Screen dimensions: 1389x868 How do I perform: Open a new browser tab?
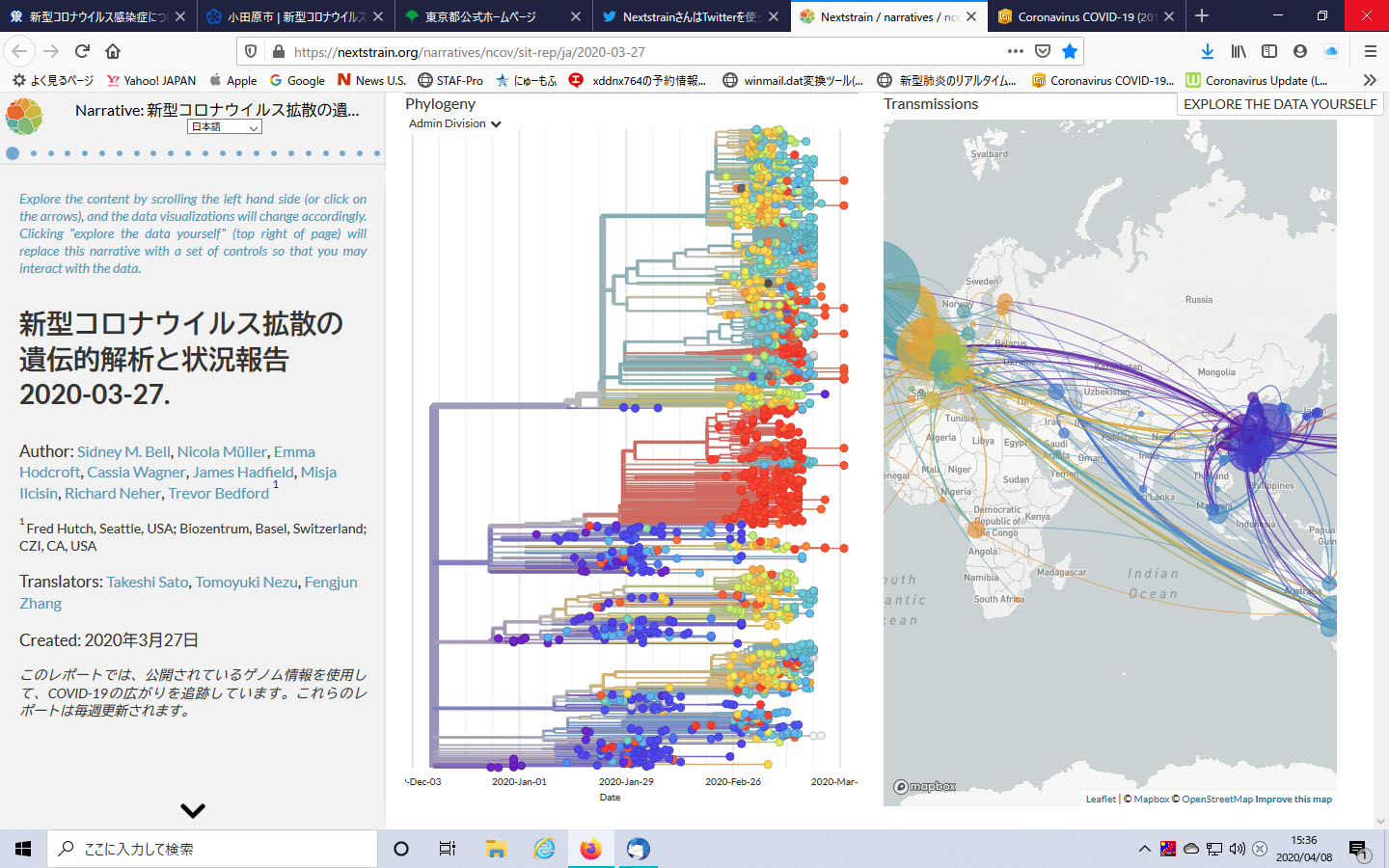(x=1202, y=16)
